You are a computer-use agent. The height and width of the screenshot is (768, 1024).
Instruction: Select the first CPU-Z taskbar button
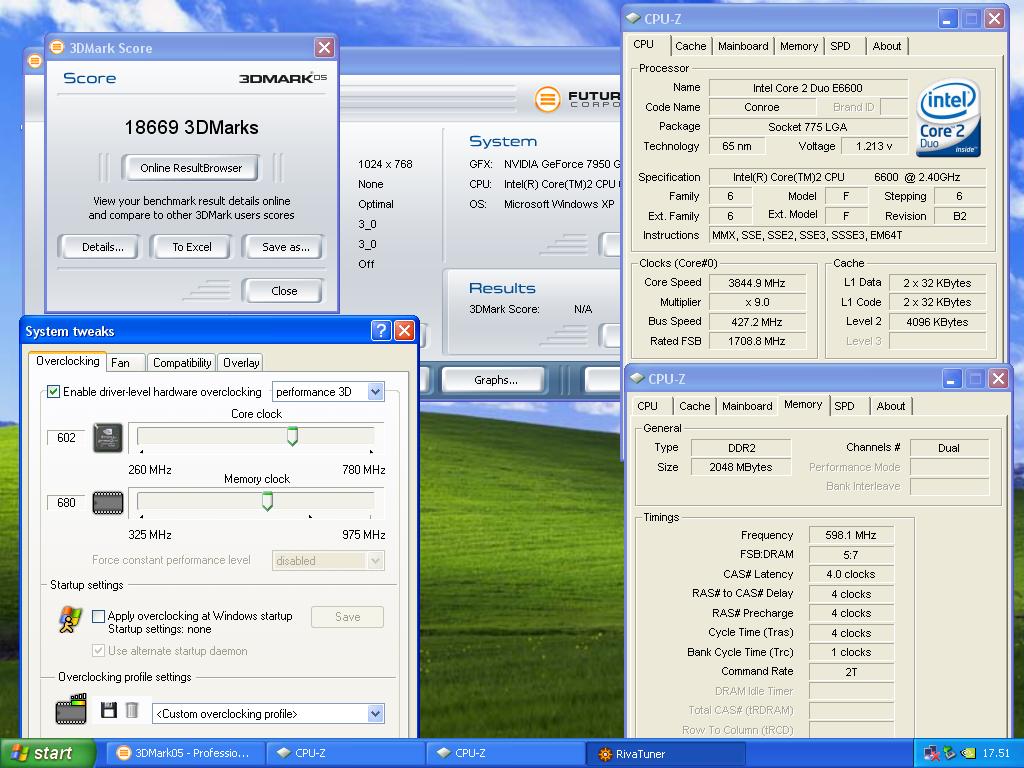tap(345, 753)
